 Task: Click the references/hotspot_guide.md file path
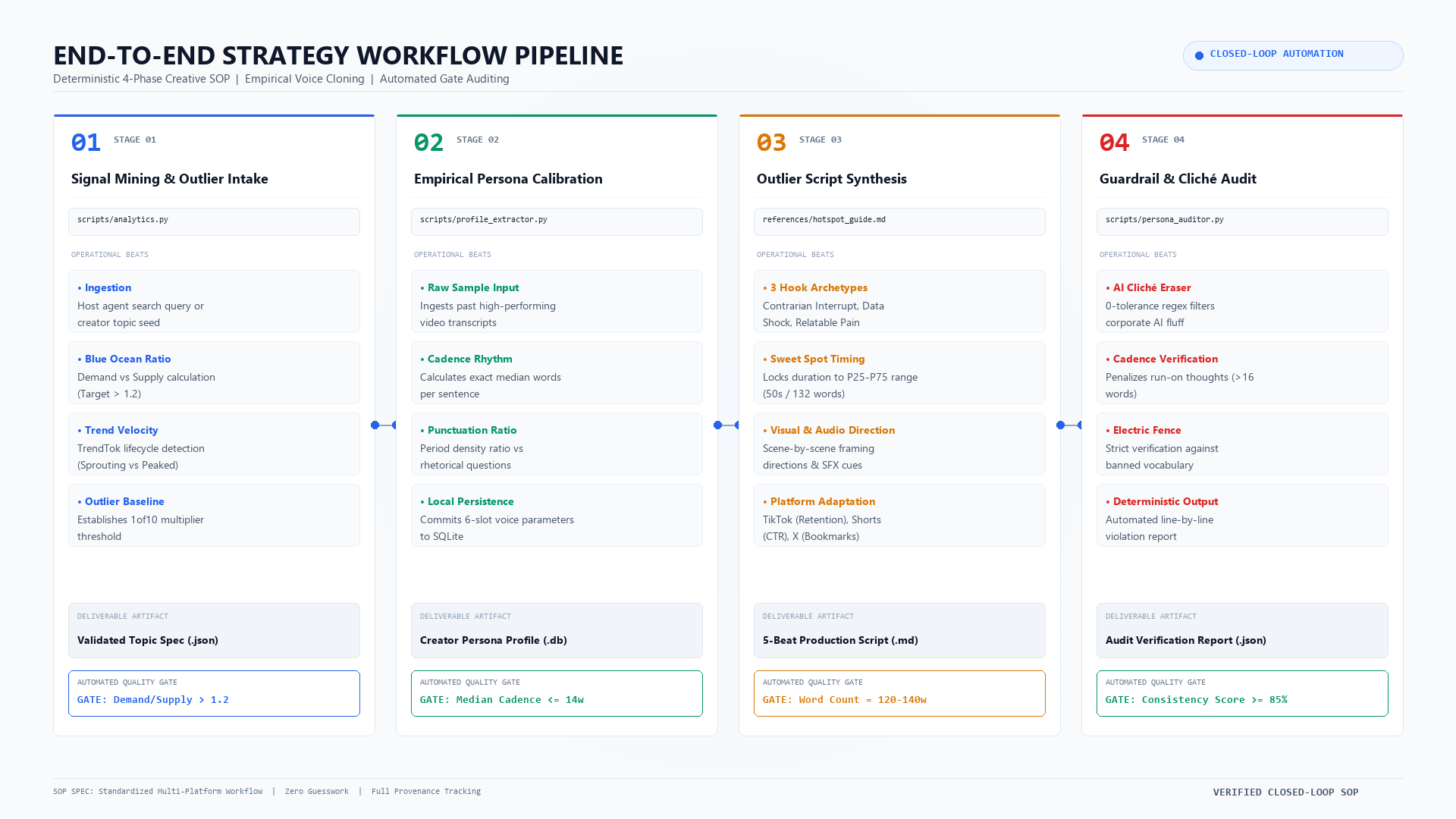899,221
